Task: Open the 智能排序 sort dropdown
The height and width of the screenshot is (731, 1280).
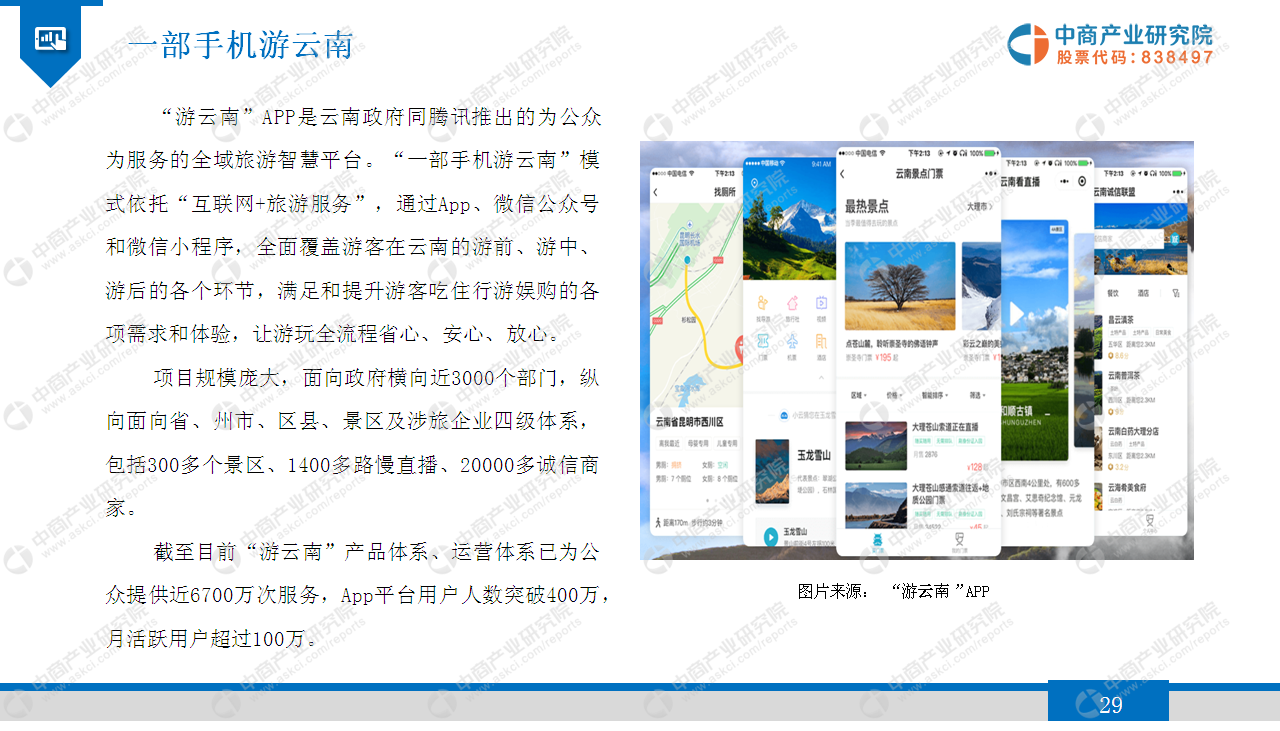Action: [935, 395]
